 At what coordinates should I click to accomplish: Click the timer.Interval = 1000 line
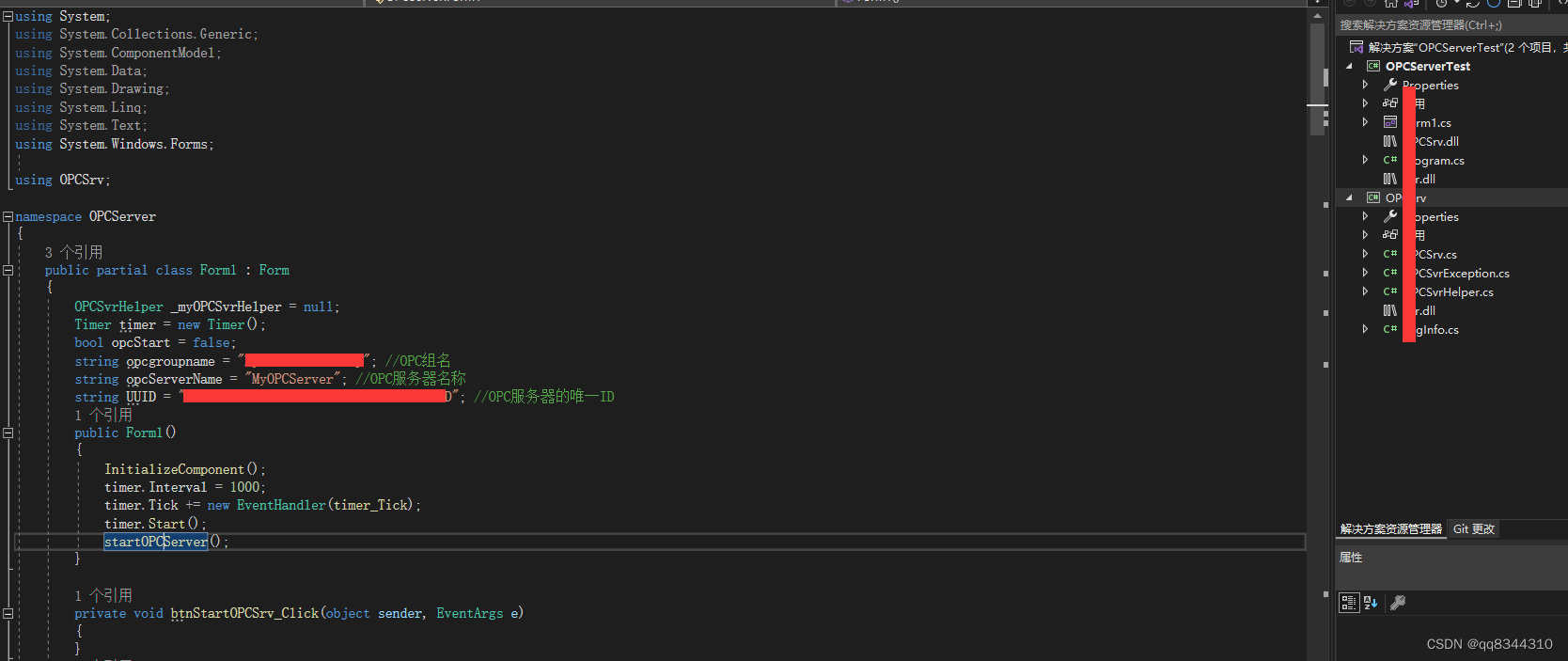coord(185,487)
